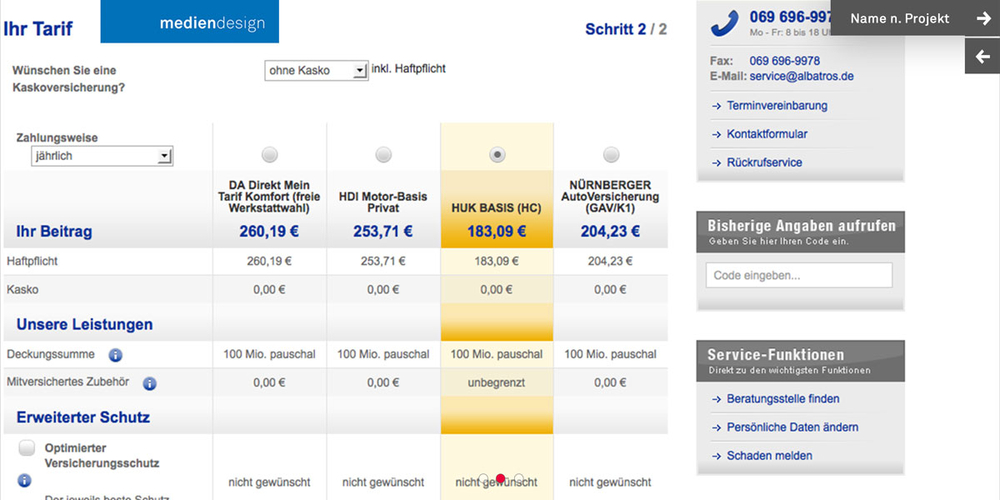Click the info icon beside Mitversichertes Zubehör

tap(149, 384)
